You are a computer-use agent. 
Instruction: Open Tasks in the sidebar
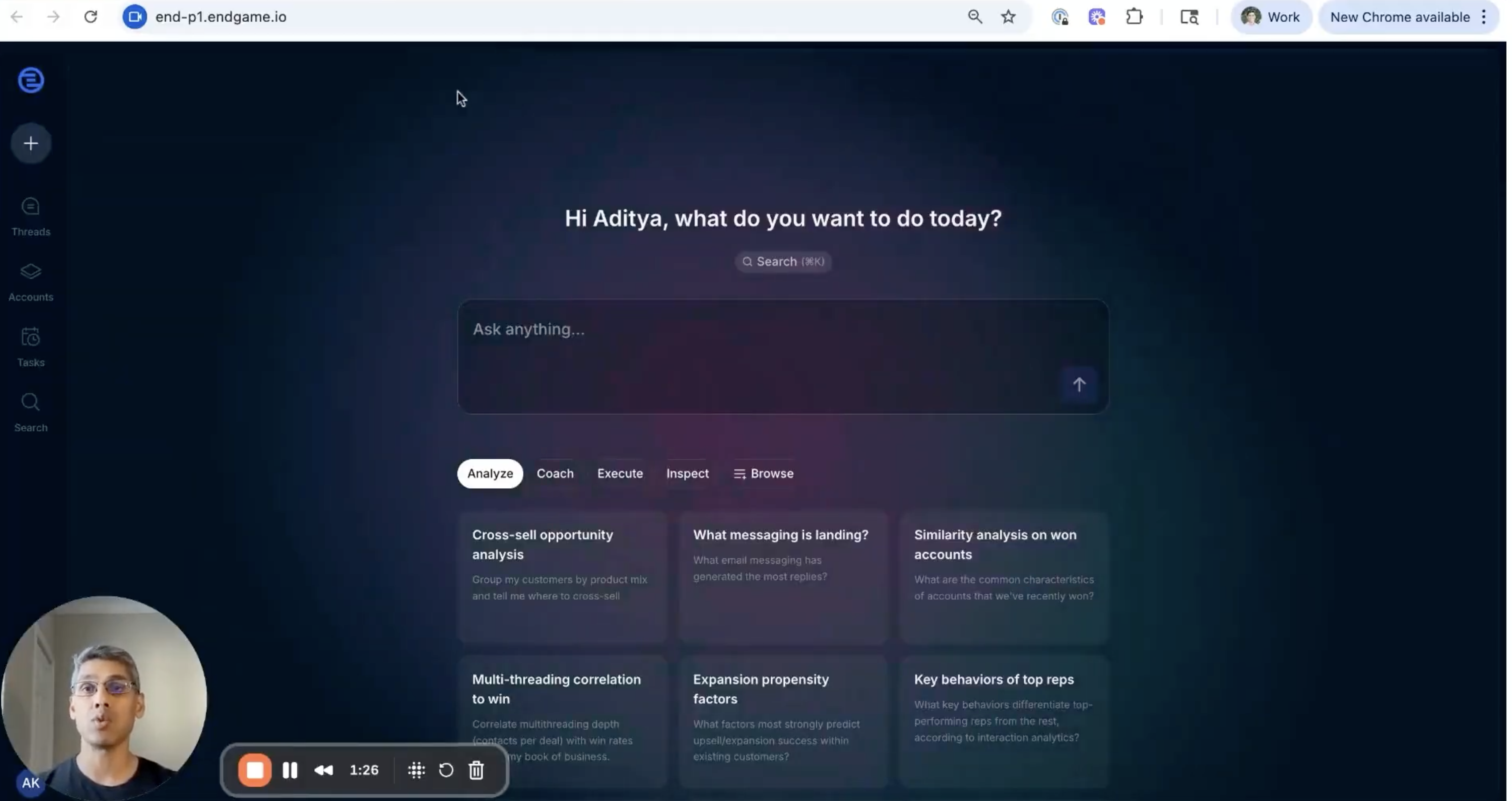click(x=31, y=347)
